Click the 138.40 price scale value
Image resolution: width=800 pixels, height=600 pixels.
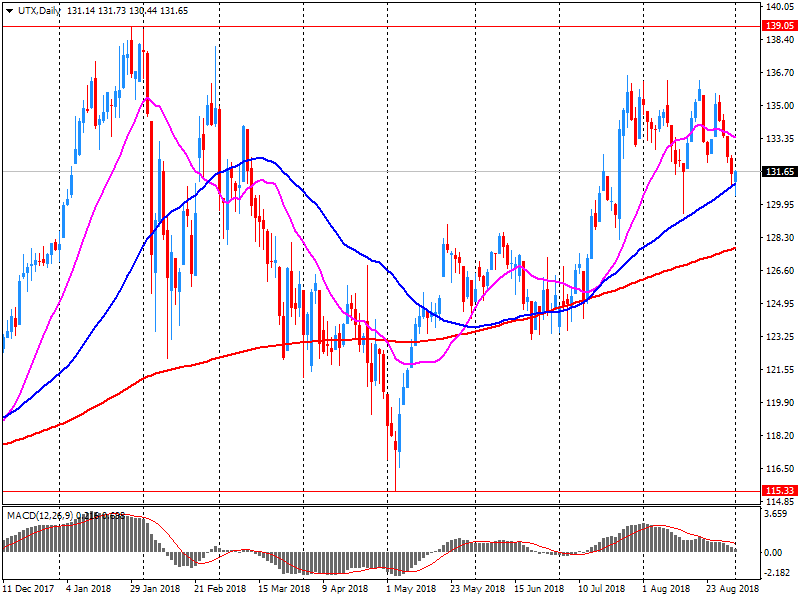click(780, 40)
